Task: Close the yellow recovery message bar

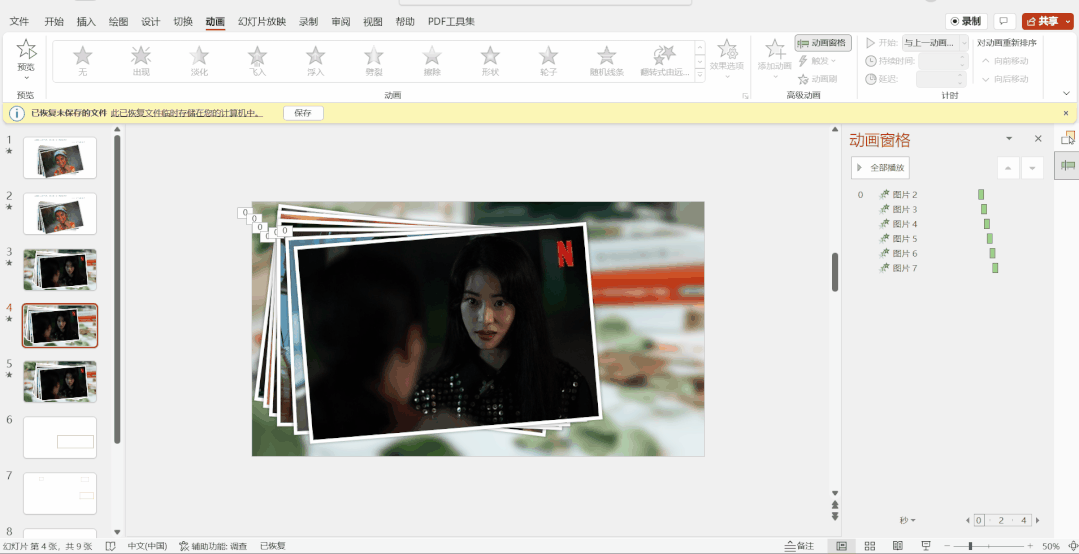Action: (x=1066, y=113)
